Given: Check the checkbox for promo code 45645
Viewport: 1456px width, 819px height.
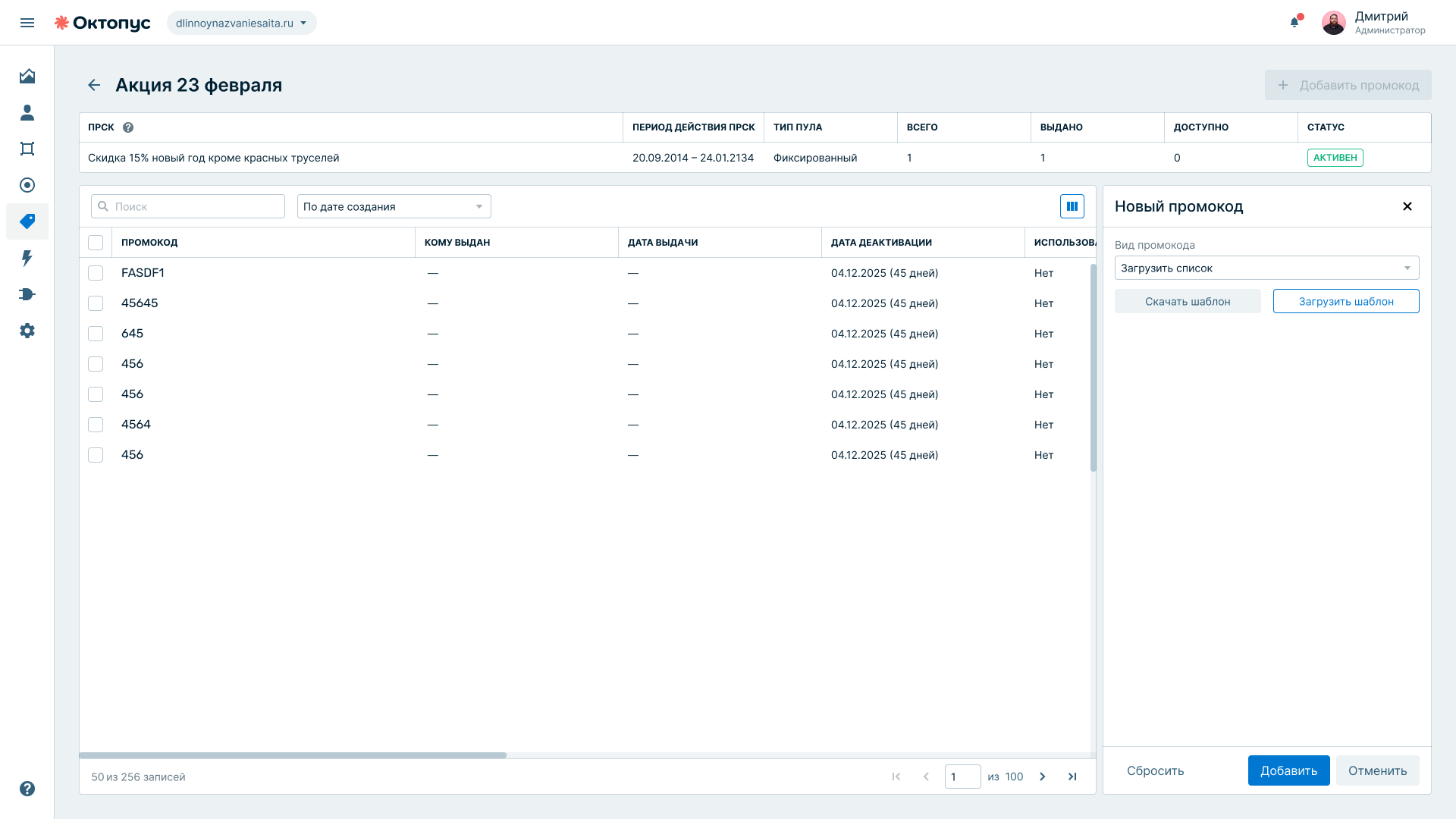Looking at the screenshot, I should coord(96,303).
